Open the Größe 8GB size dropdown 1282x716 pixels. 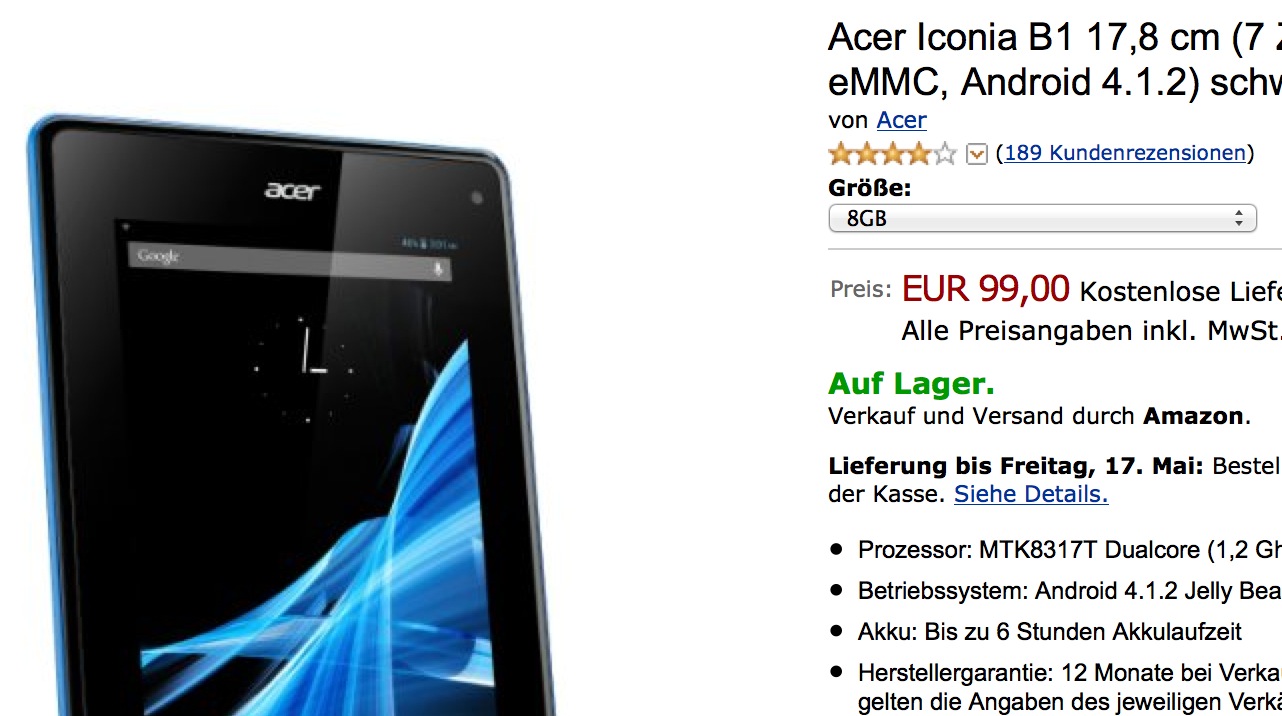[x=1042, y=218]
